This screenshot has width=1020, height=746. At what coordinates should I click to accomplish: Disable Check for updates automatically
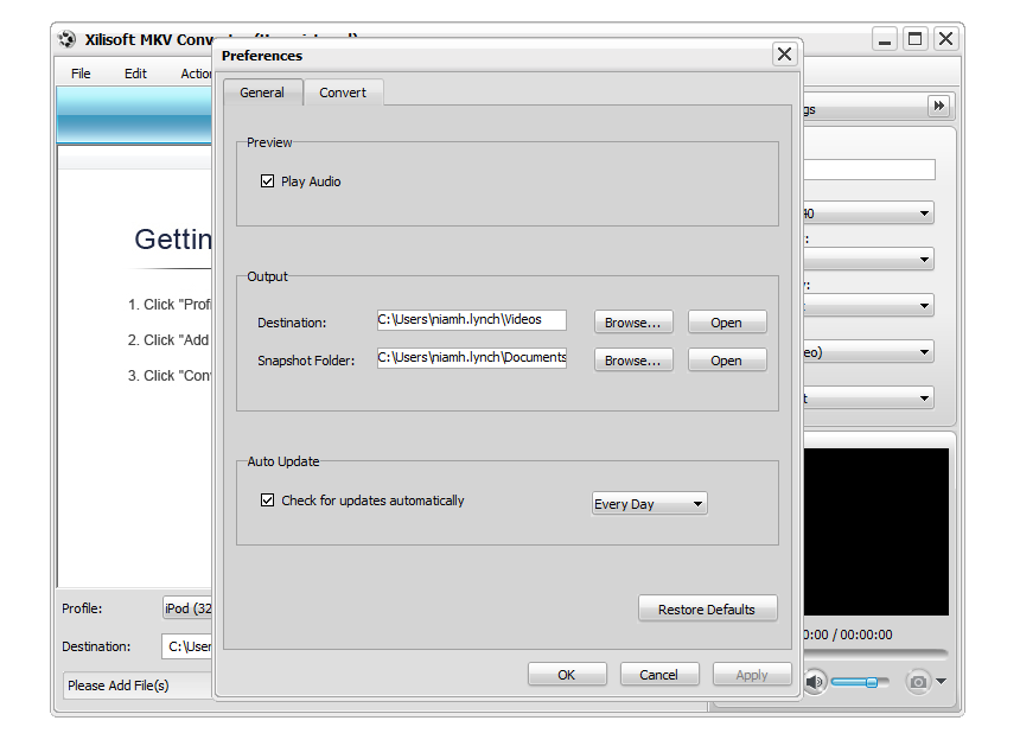pyautogui.click(x=267, y=500)
